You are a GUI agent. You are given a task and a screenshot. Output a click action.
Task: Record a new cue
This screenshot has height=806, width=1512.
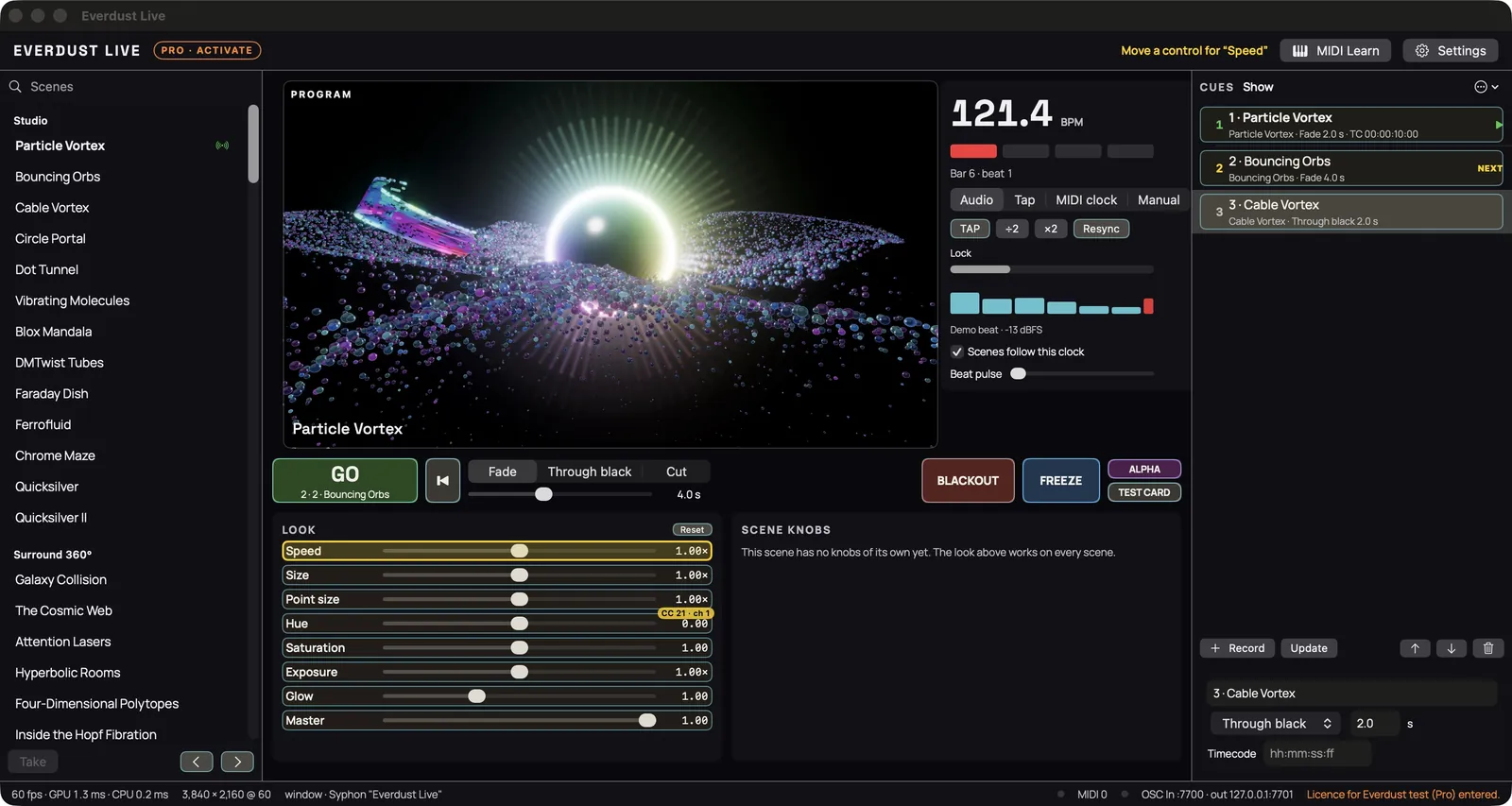[x=1238, y=648]
